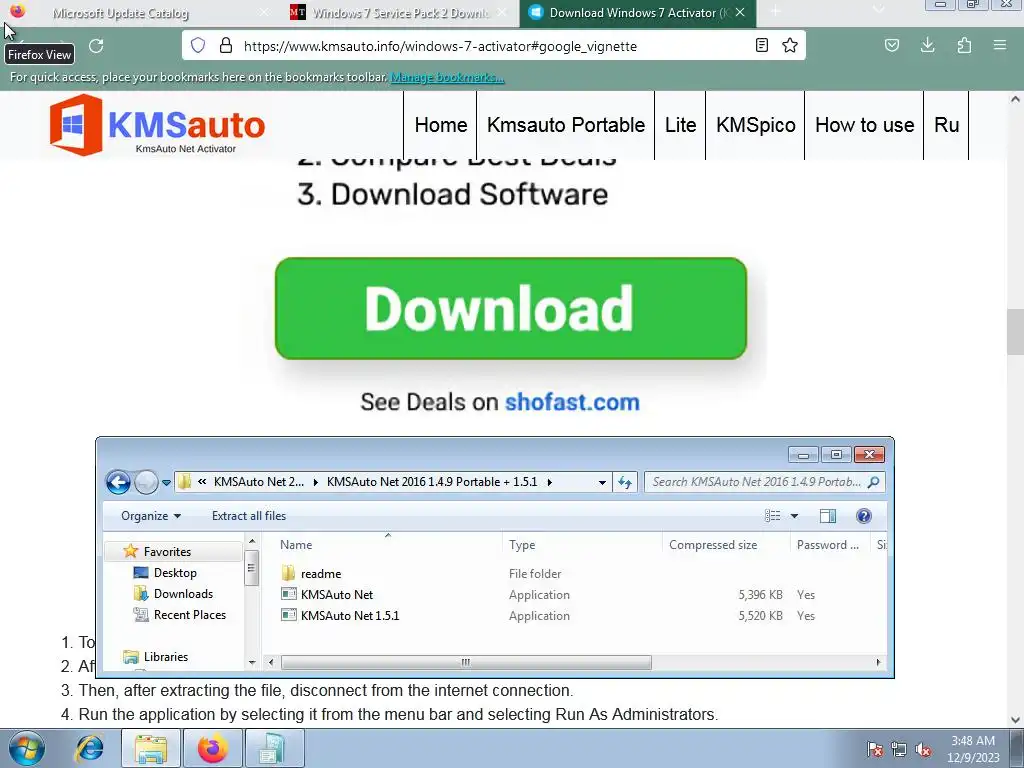Open the Kmsauto Portable menu item

pos(566,125)
